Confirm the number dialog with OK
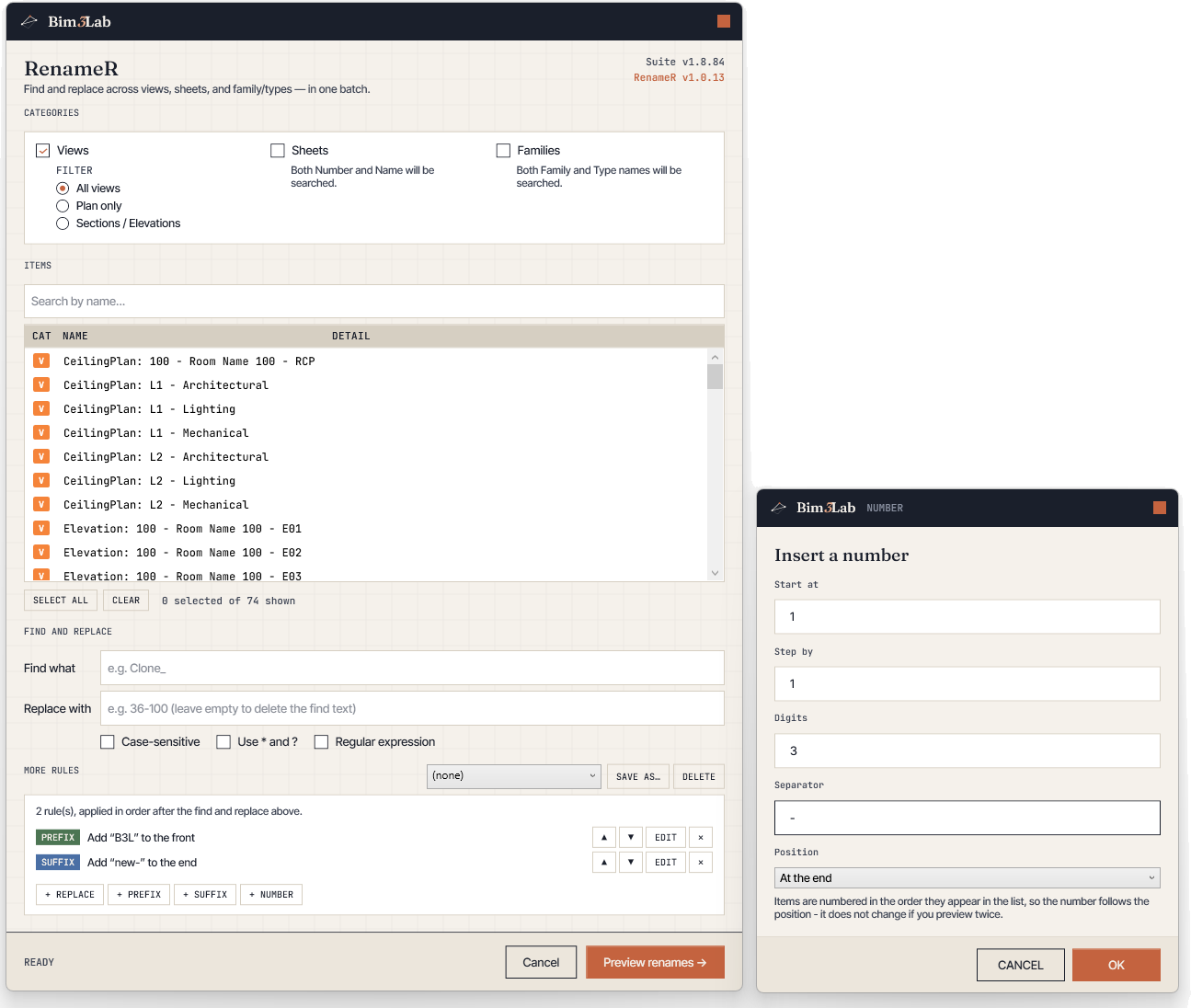Image resolution: width=1191 pixels, height=1008 pixels. coord(1117,965)
